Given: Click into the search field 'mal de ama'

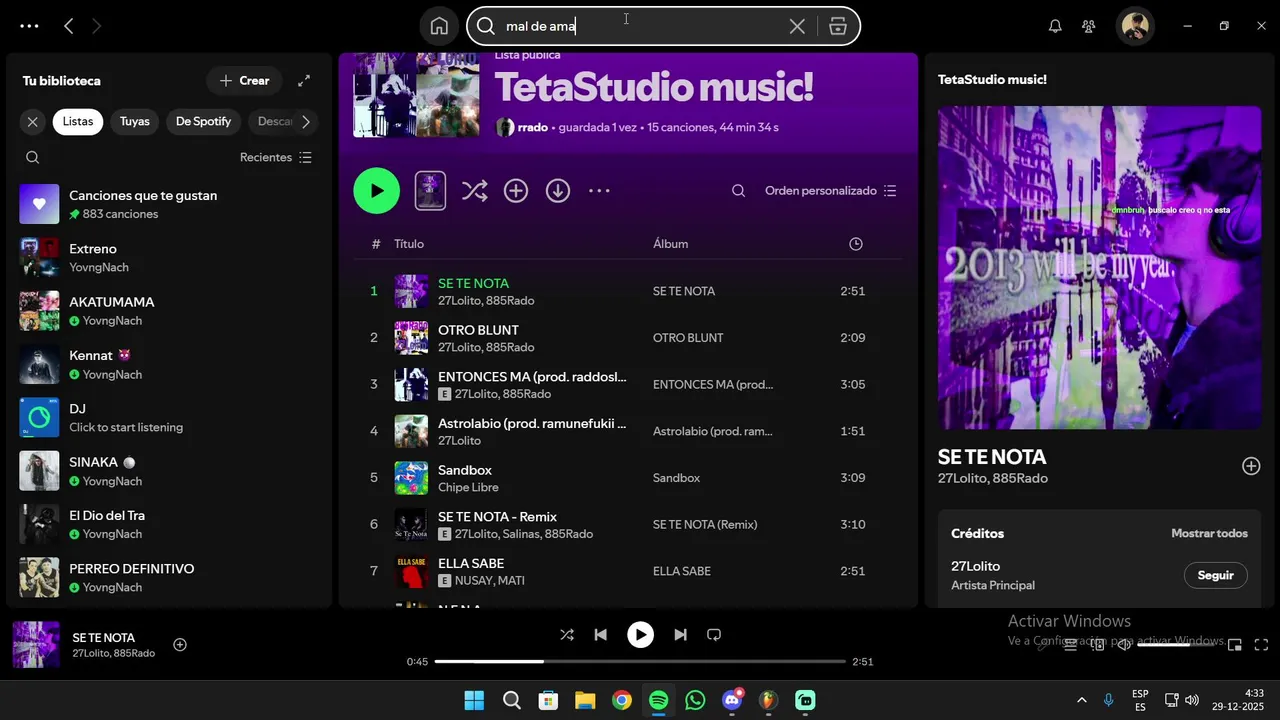Looking at the screenshot, I should (640, 26).
